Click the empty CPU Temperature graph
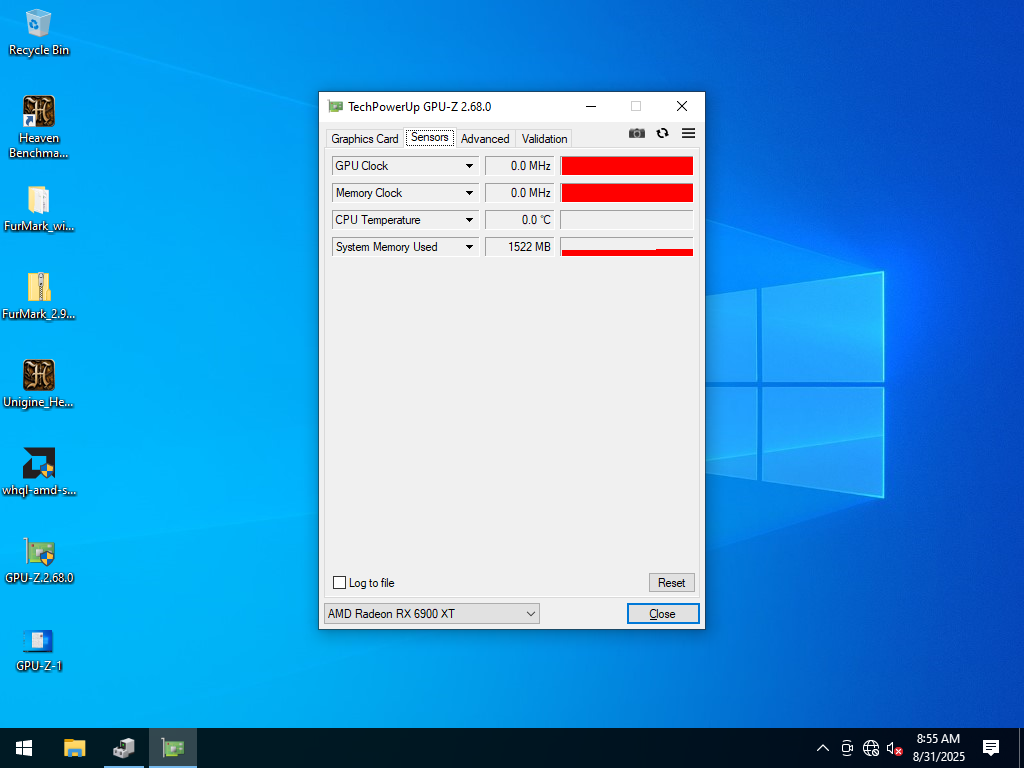The image size is (1024, 768). tap(627, 220)
